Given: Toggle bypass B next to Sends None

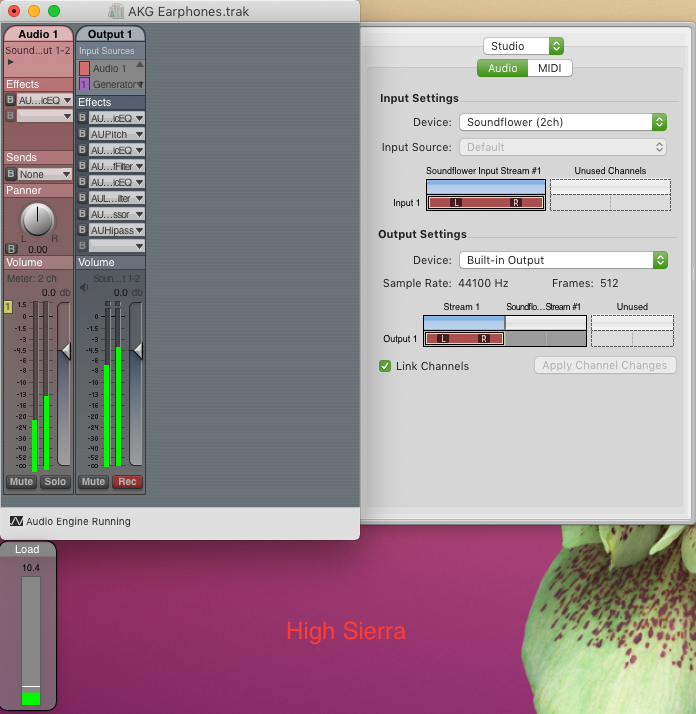Looking at the screenshot, I should (x=10, y=174).
